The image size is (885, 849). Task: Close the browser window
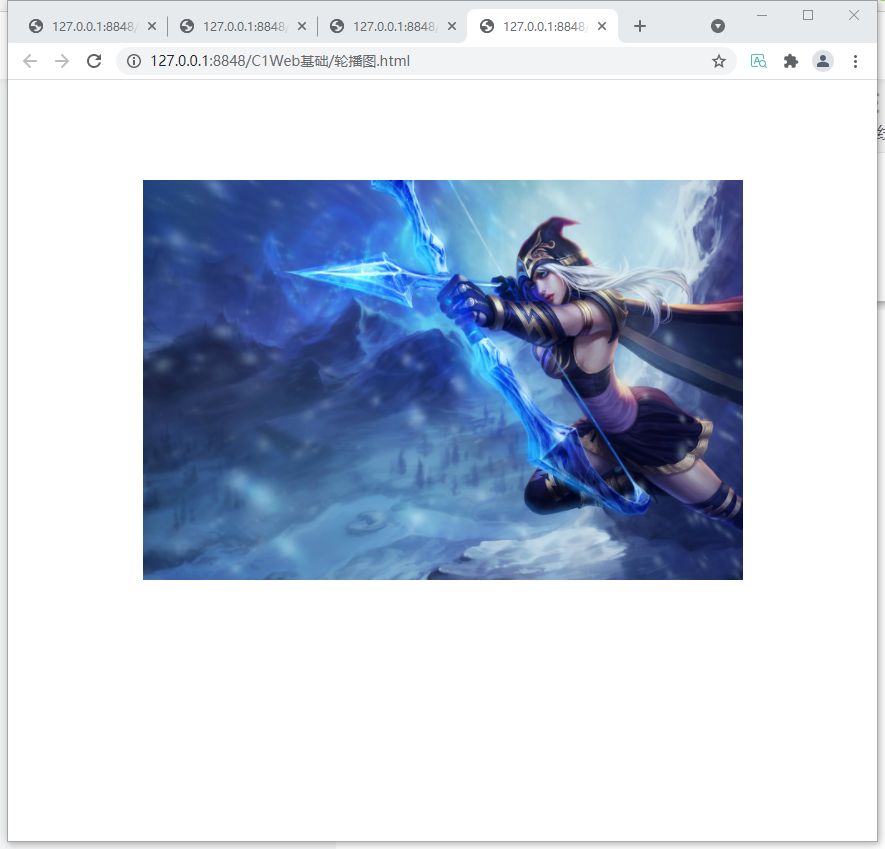(854, 15)
